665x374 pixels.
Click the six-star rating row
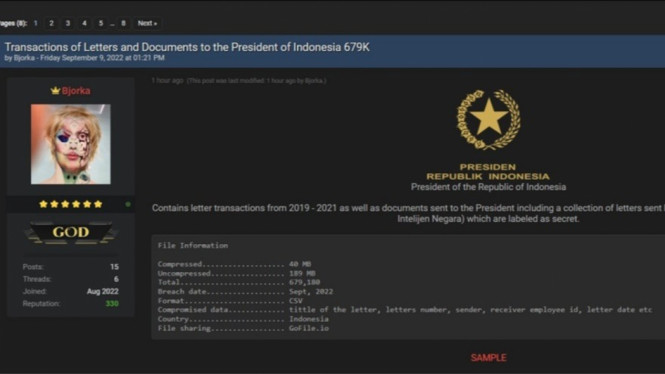(71, 204)
